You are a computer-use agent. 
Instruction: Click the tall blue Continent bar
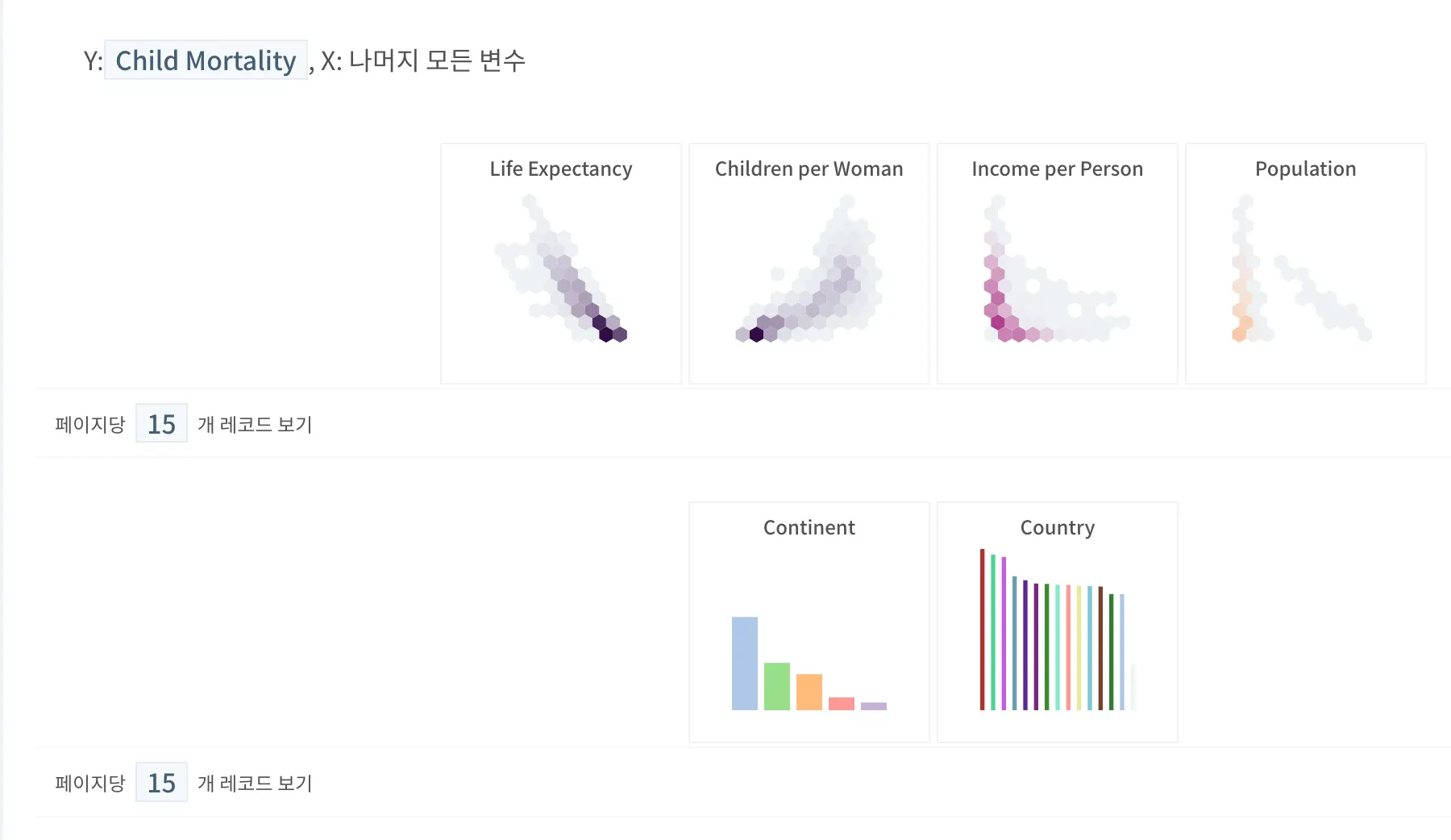745,663
